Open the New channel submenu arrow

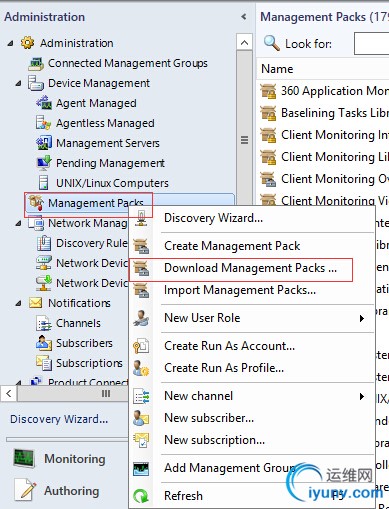pos(362,396)
